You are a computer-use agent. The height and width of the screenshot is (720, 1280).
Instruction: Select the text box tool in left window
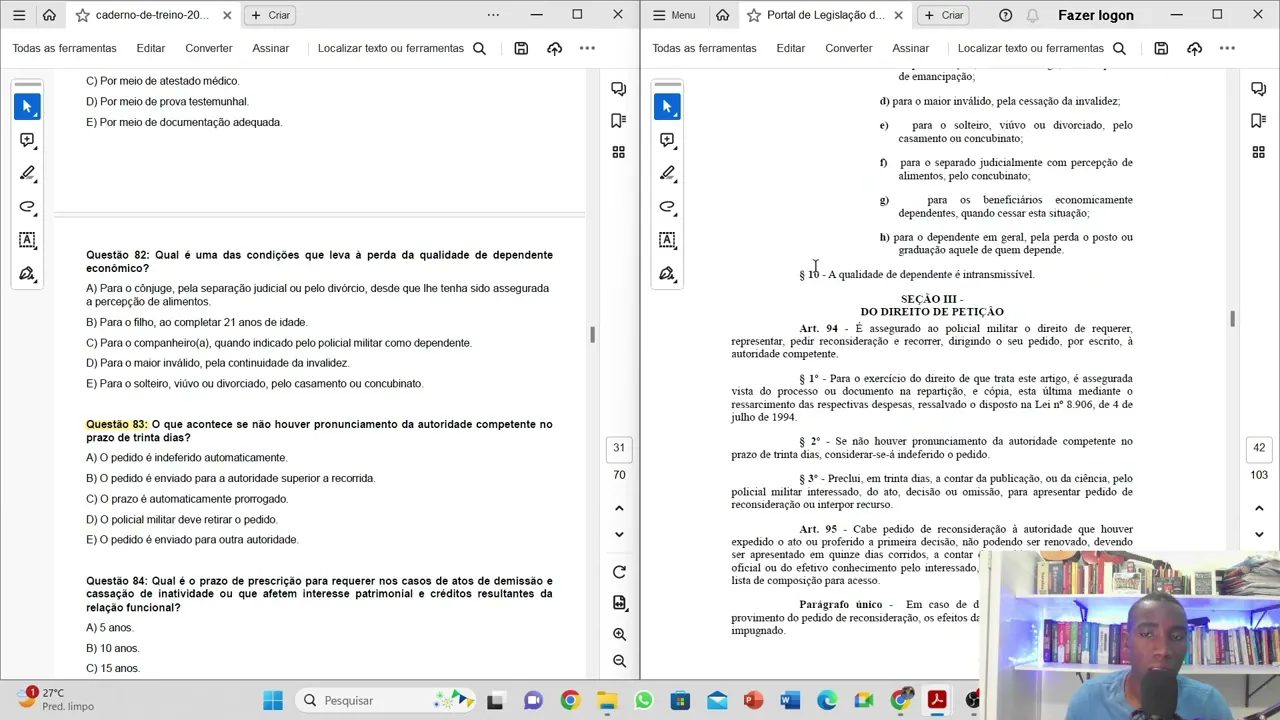(x=27, y=240)
